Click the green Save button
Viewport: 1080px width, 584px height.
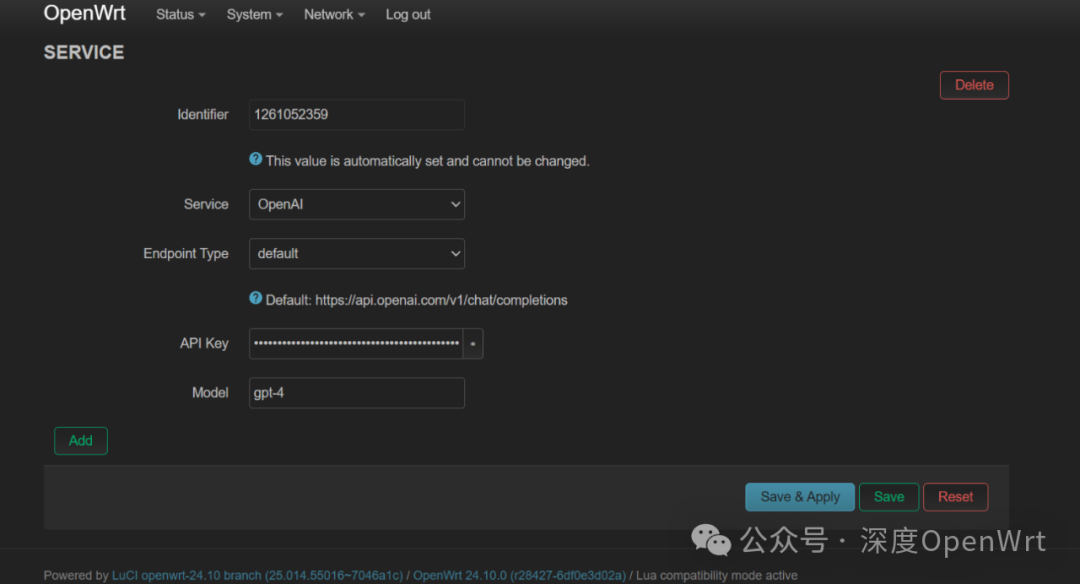click(889, 497)
